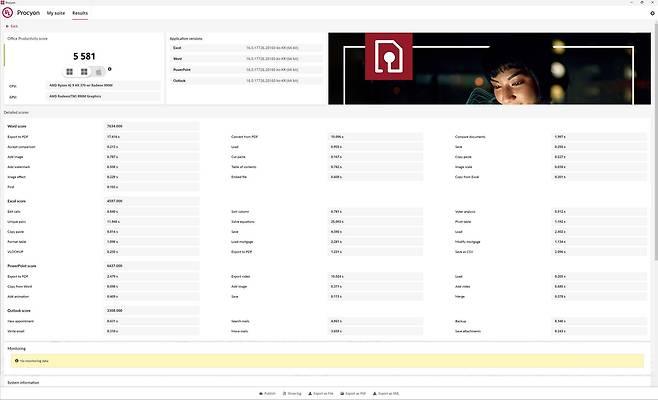Click the 5 581 Office Productivity score
Screen dimensions: 658x400
point(84,56)
